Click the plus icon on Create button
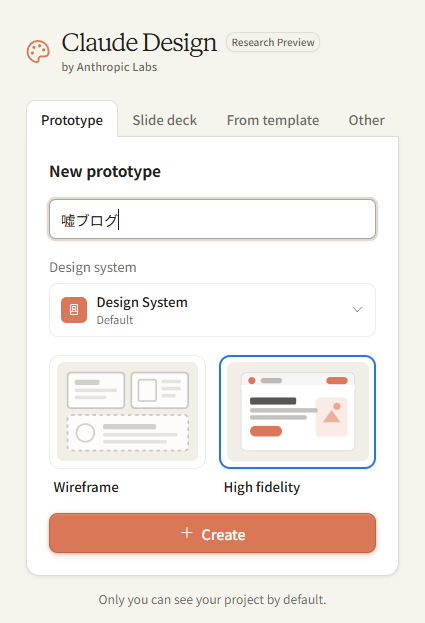Image resolution: width=425 pixels, height=623 pixels. click(187, 533)
